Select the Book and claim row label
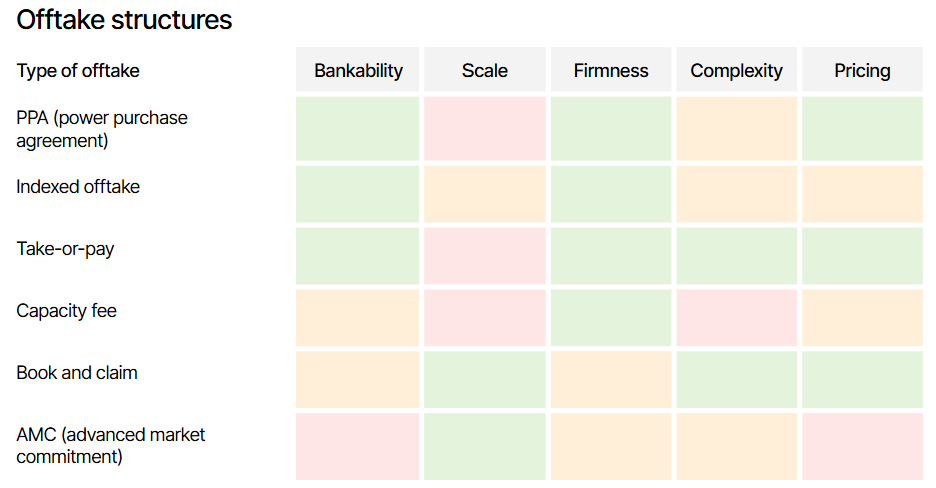The height and width of the screenshot is (488, 936). tap(76, 373)
